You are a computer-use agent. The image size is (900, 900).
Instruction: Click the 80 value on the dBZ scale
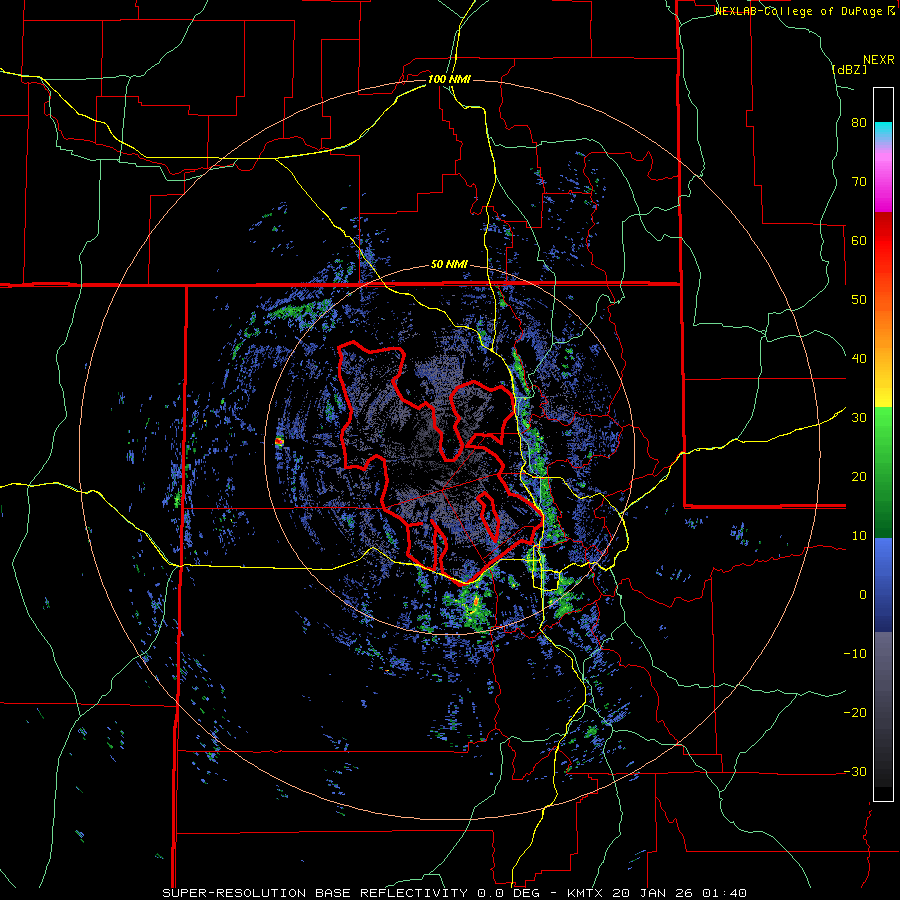859,123
